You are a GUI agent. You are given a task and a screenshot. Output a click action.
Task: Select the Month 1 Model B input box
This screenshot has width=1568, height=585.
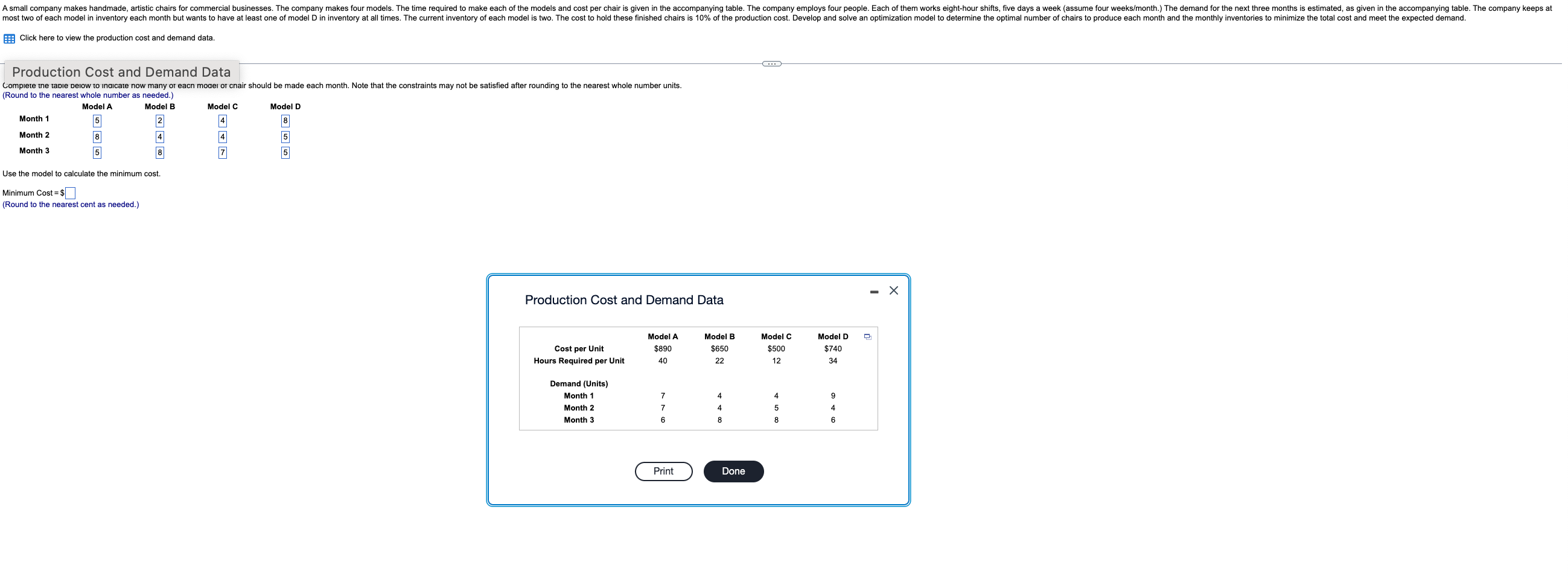point(159,121)
